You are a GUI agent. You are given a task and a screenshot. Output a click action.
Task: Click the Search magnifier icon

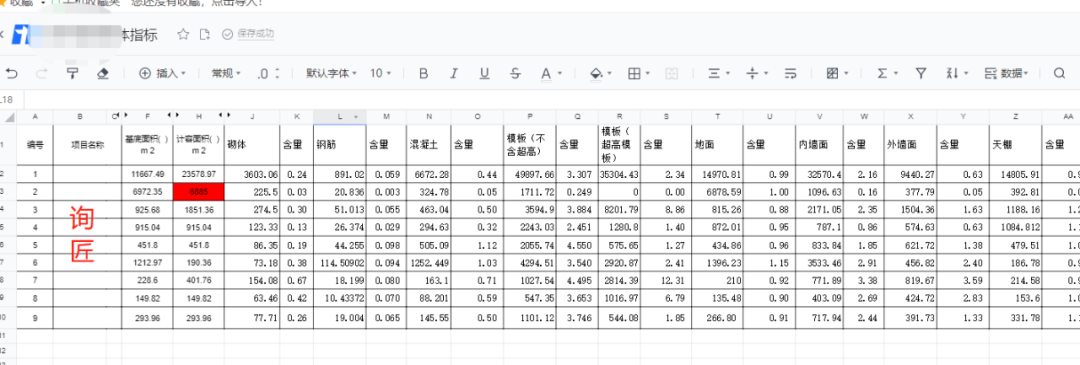tap(1060, 73)
